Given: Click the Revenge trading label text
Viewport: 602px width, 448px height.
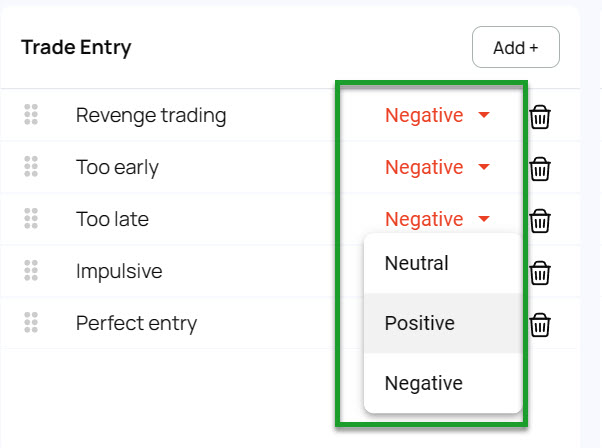Looking at the screenshot, I should pos(151,115).
